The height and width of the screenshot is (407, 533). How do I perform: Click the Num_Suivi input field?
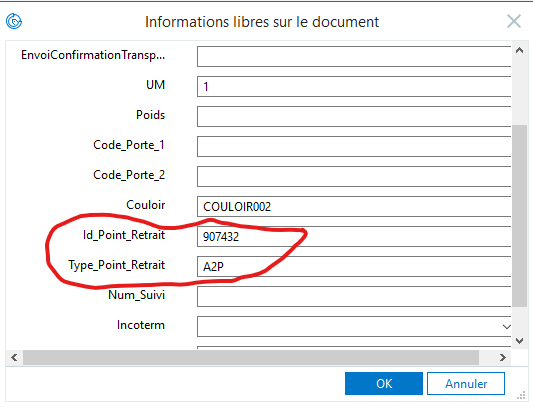(354, 296)
